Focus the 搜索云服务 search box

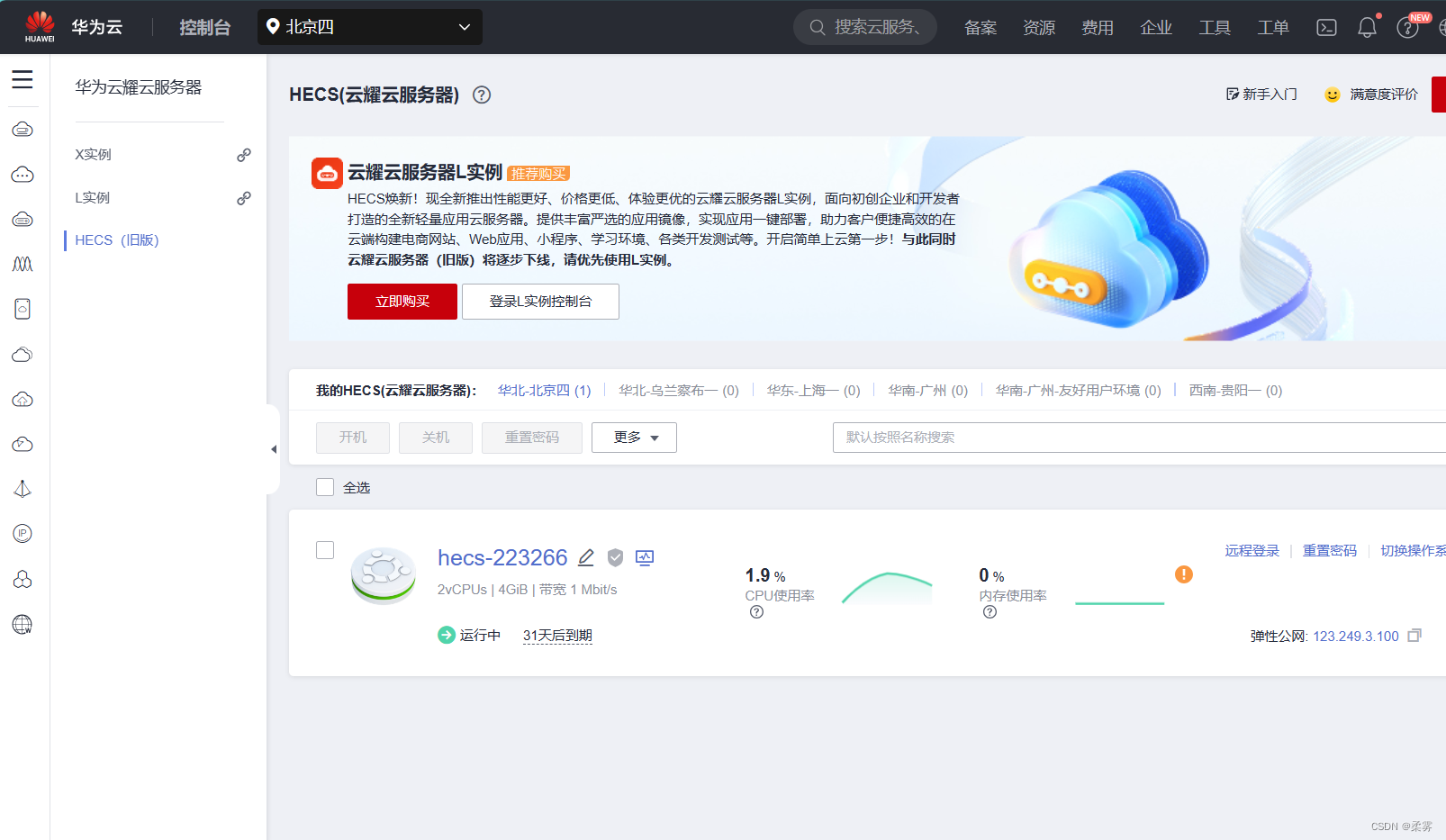pos(865,27)
